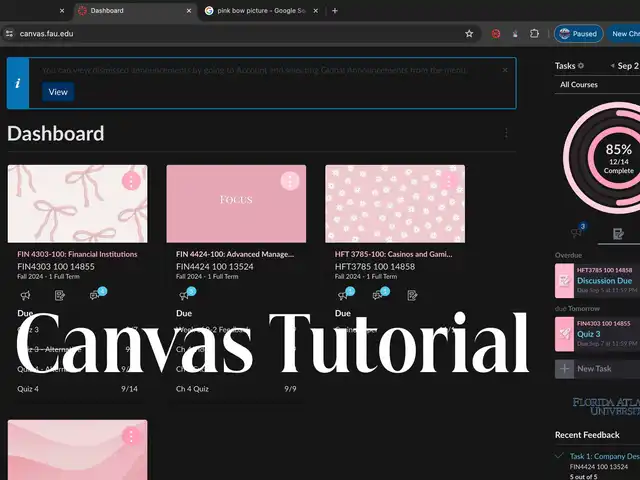This screenshot has width=640, height=480.
Task: Open FIN 4303-100 Financial Institutions course link
Action: coord(77,255)
